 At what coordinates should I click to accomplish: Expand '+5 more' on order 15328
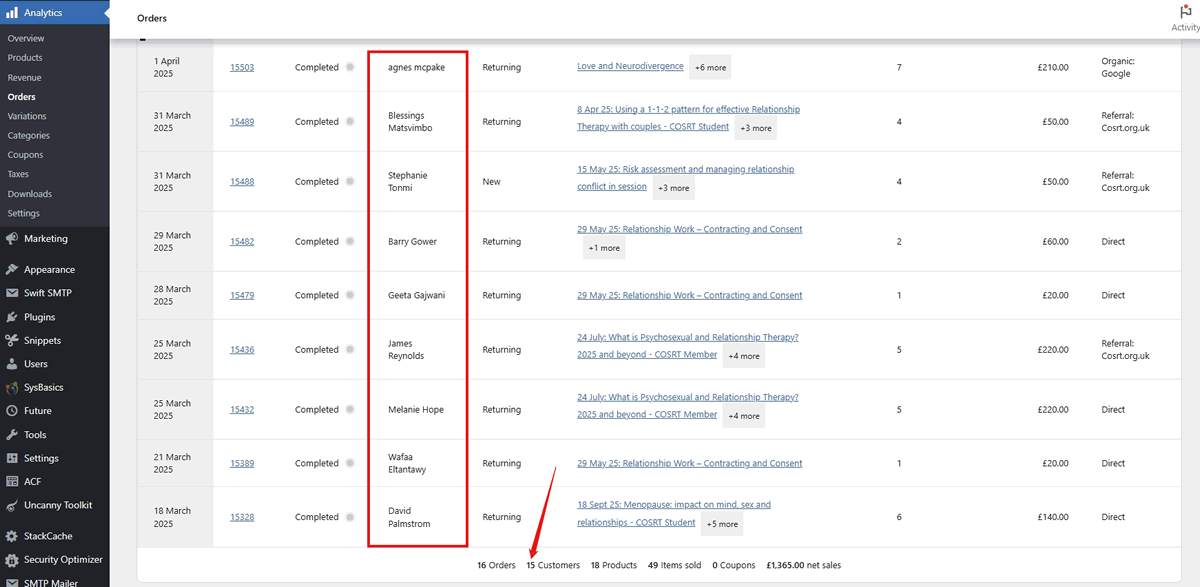click(x=722, y=524)
